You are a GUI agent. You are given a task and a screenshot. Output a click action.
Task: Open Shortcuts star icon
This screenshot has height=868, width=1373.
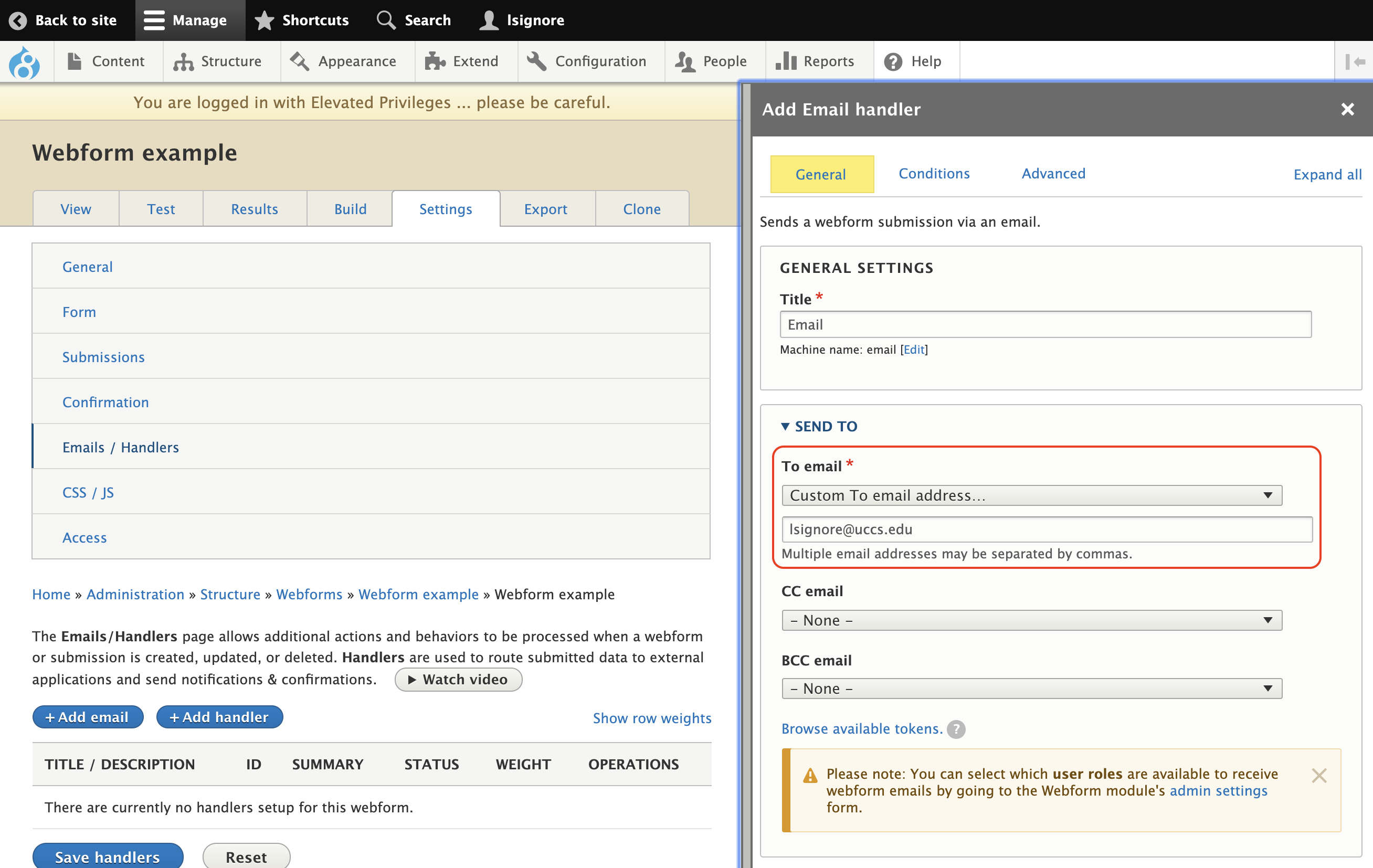pos(264,20)
